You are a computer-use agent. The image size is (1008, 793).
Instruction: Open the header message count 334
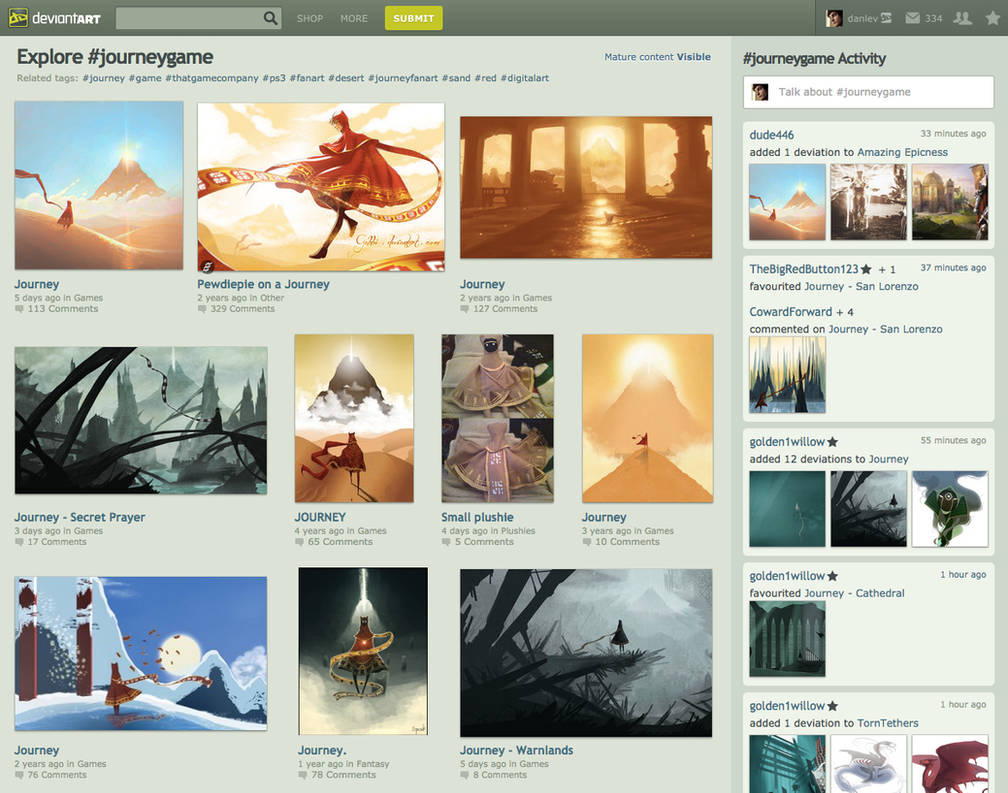coord(933,19)
